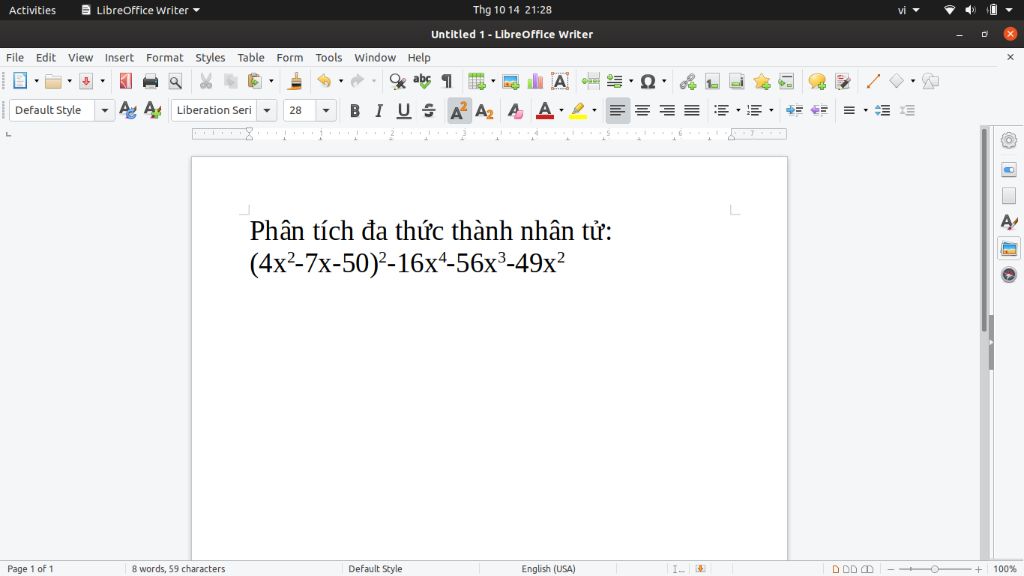The image size is (1024, 576).
Task: Print the document using the printer icon
Action: (x=150, y=81)
